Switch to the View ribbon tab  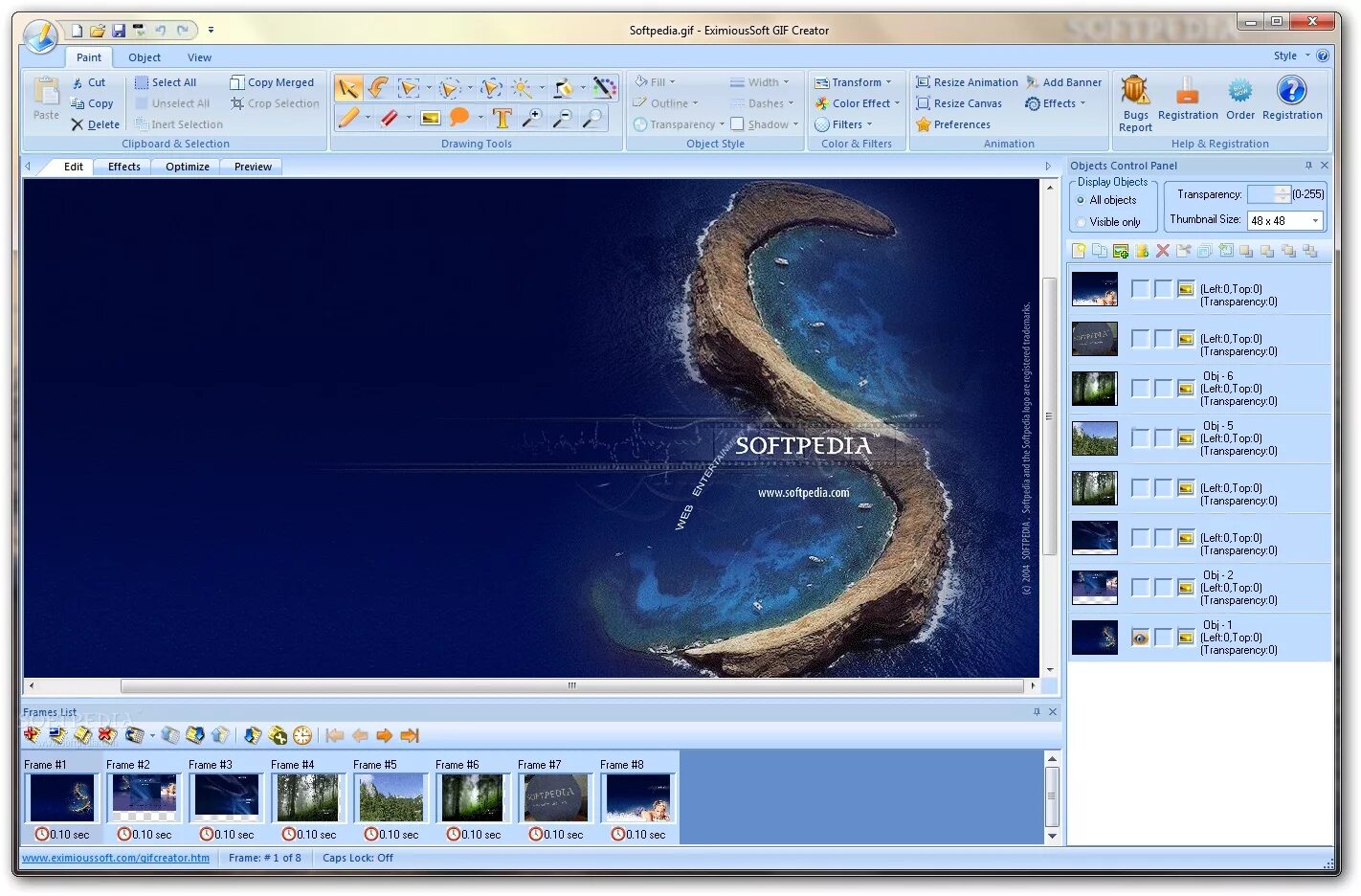[199, 57]
